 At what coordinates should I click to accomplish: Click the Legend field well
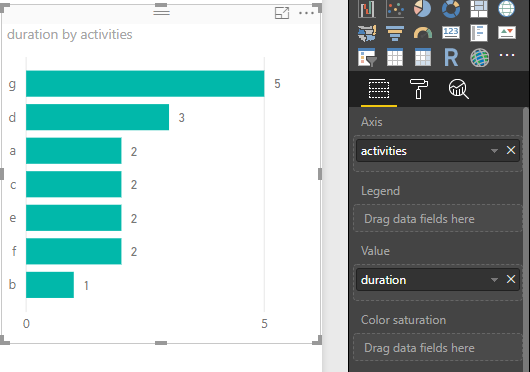tap(438, 218)
